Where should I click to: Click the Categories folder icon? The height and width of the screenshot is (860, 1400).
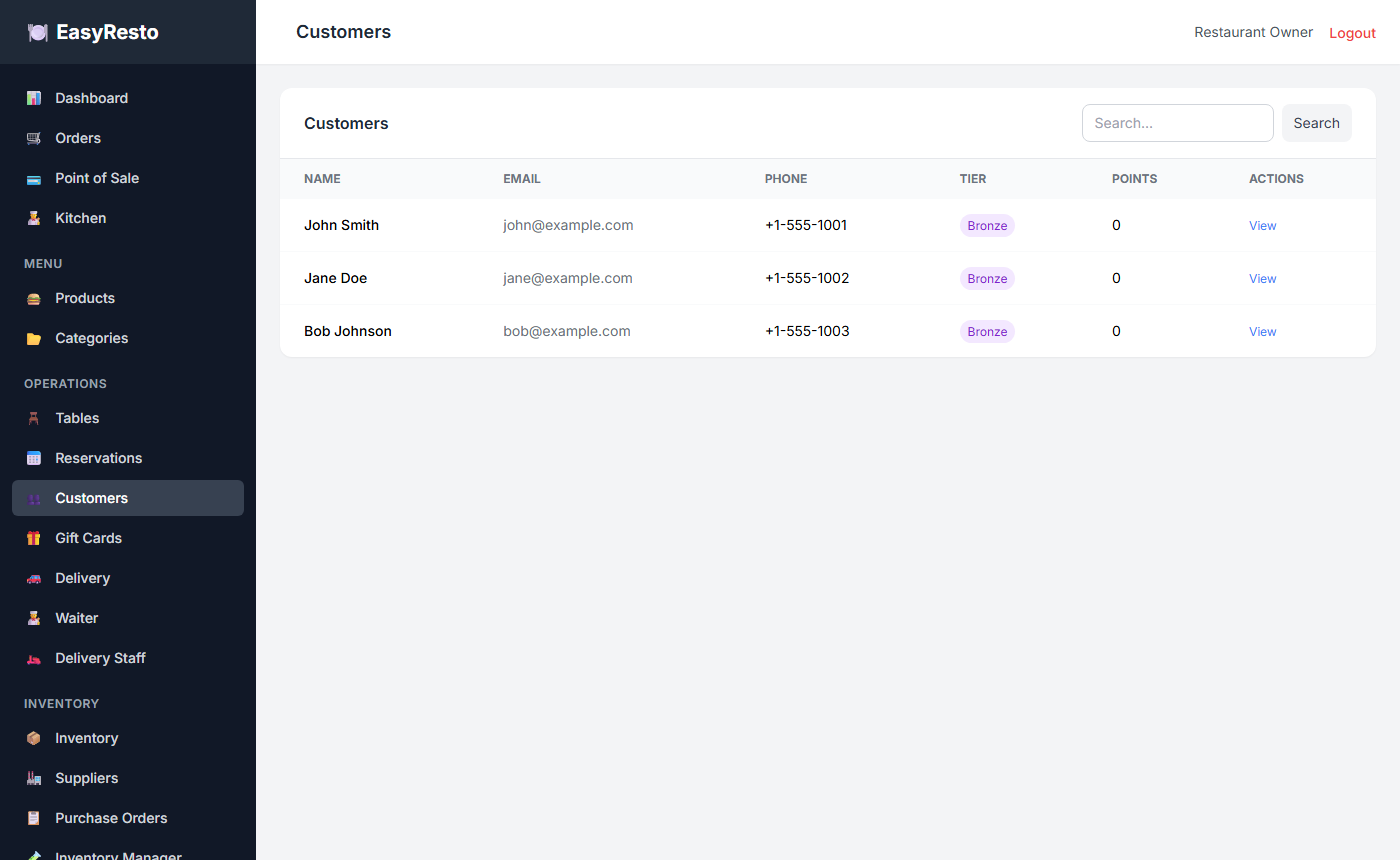(34, 338)
